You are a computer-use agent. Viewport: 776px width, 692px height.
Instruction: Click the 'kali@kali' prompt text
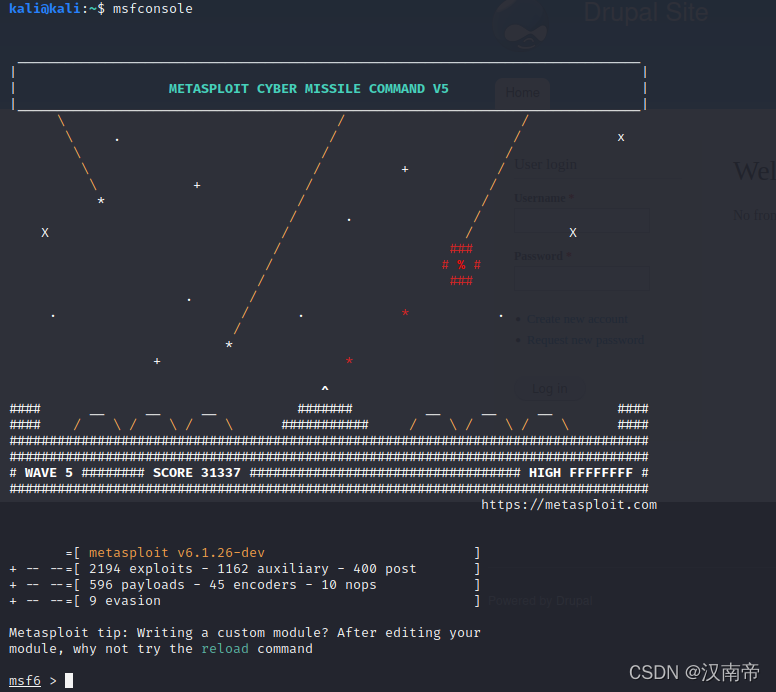45,9
